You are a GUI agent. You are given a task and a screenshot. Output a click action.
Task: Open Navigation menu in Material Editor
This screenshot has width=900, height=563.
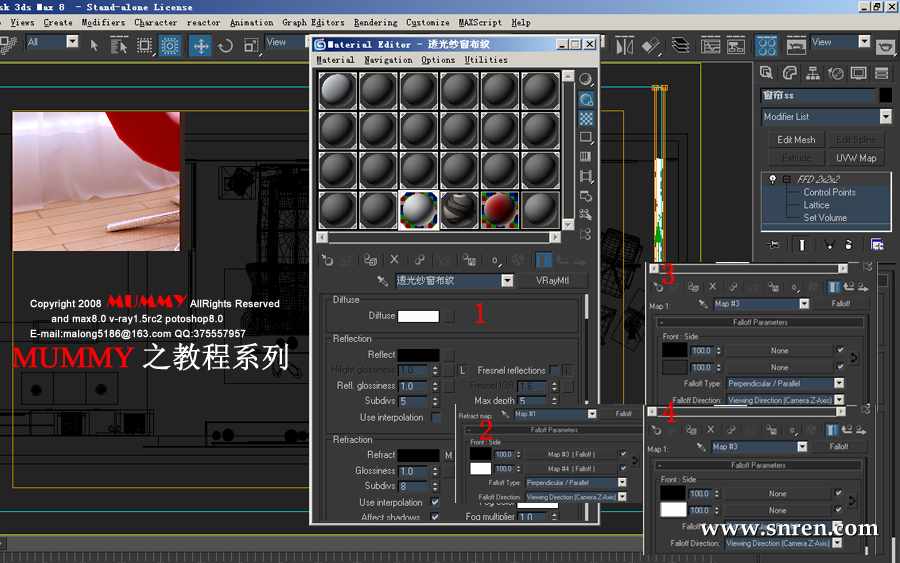click(x=388, y=60)
